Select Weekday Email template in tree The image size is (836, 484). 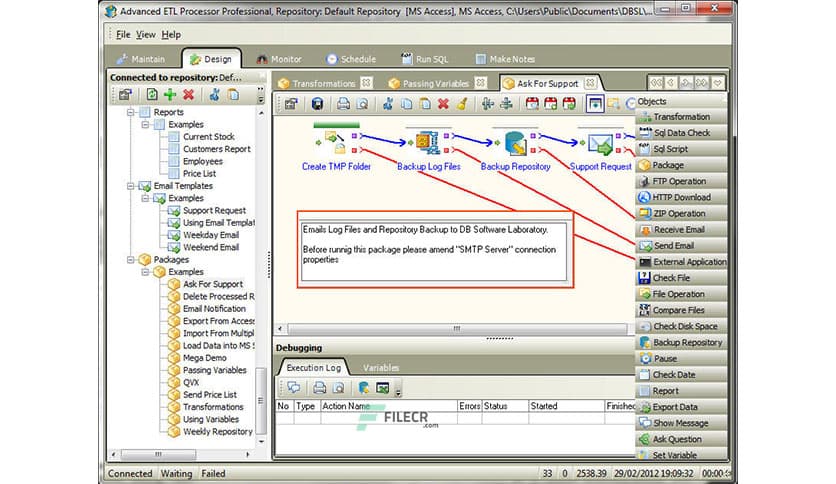pyautogui.click(x=211, y=235)
